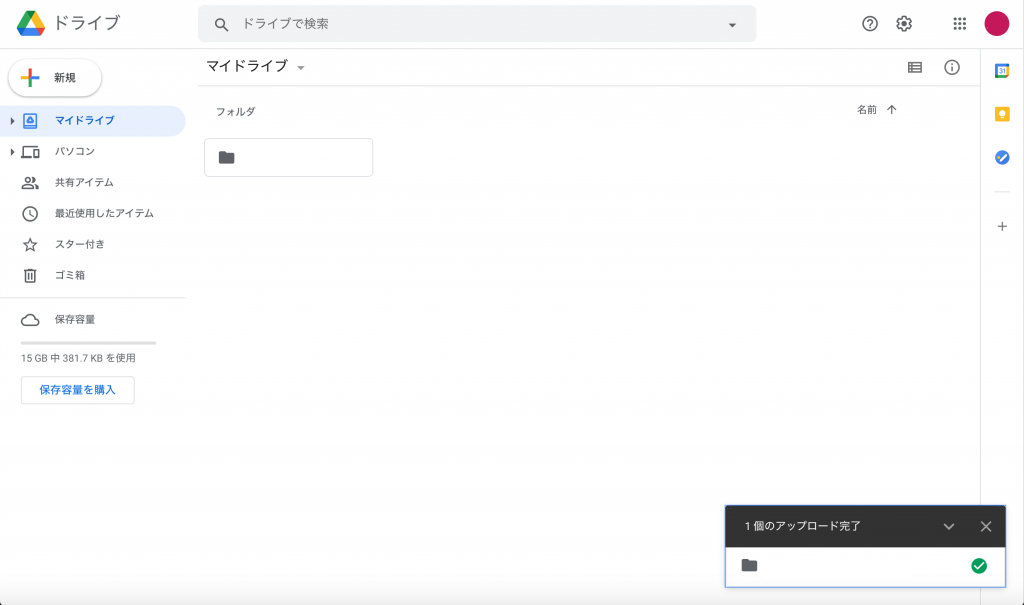Reverse sort direction with the arrow by 名前

(x=892, y=110)
